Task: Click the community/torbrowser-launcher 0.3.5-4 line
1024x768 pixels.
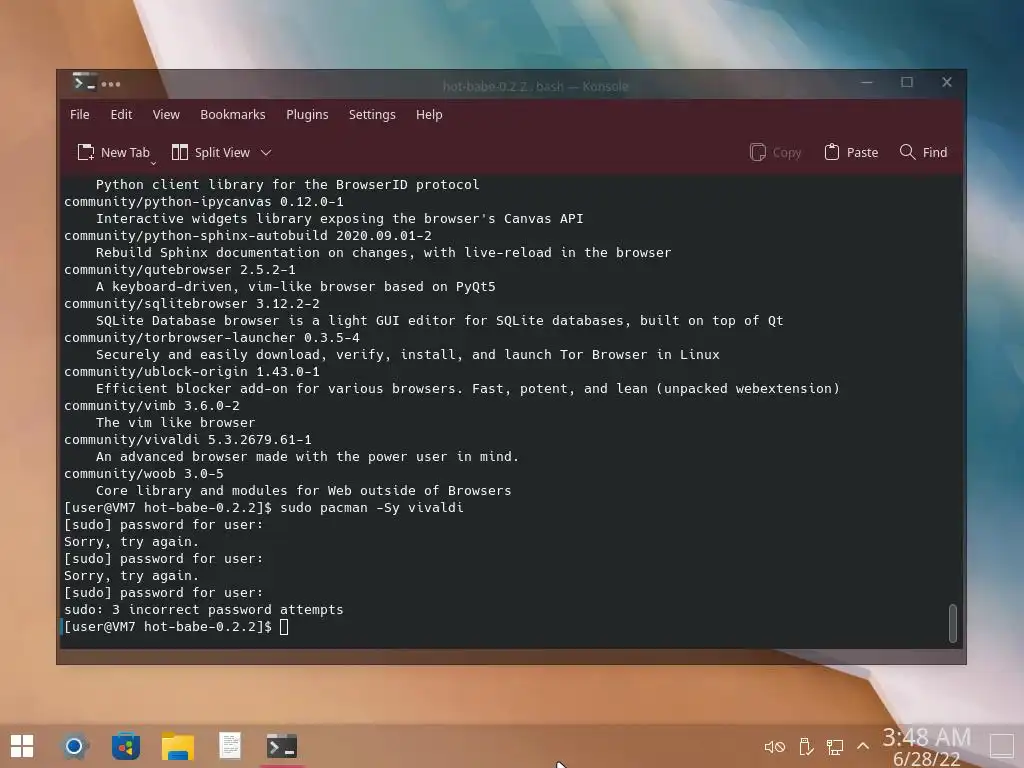Action: pyautogui.click(x=212, y=338)
